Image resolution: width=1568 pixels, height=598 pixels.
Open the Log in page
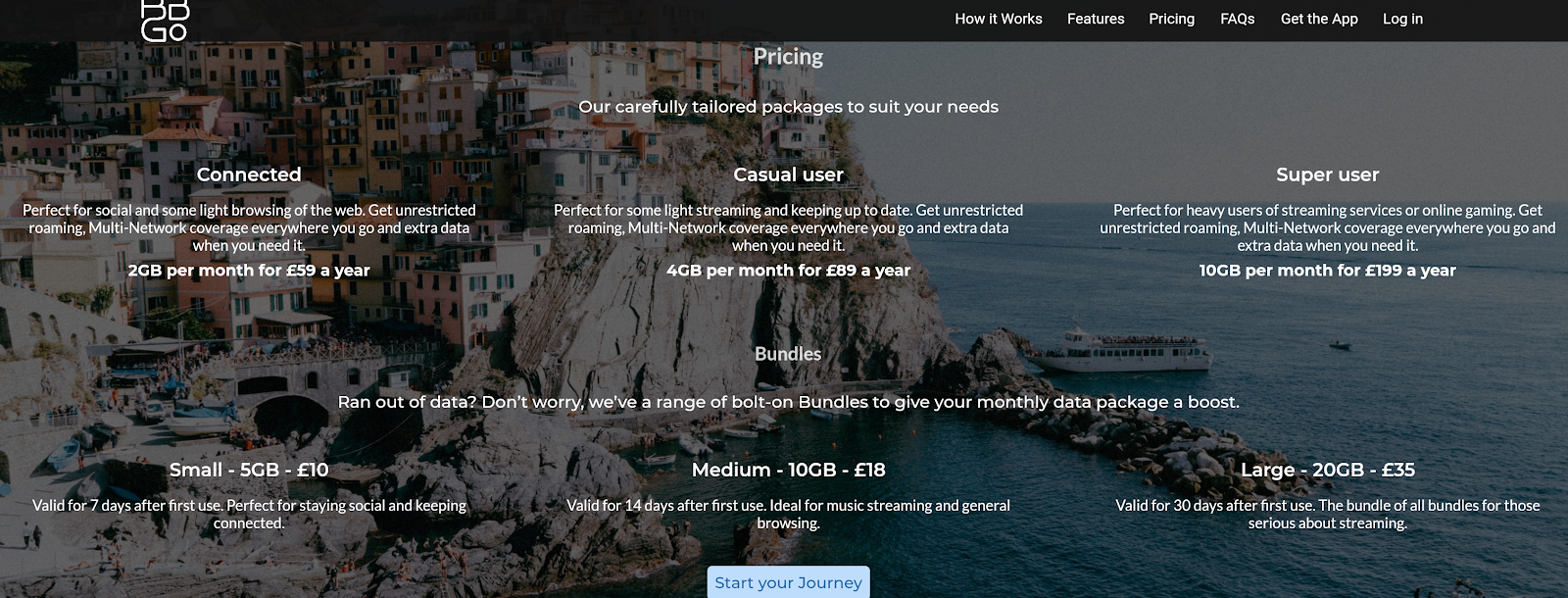click(x=1402, y=19)
